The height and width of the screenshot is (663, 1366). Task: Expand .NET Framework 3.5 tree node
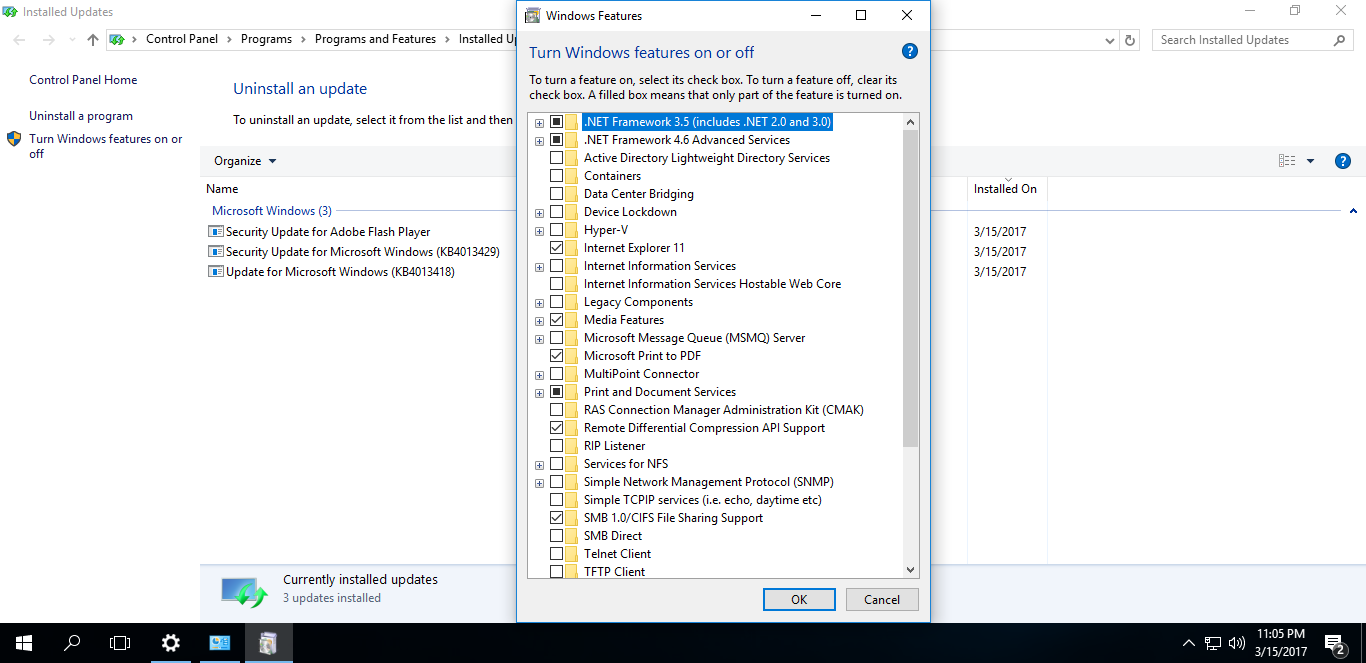pyautogui.click(x=540, y=123)
